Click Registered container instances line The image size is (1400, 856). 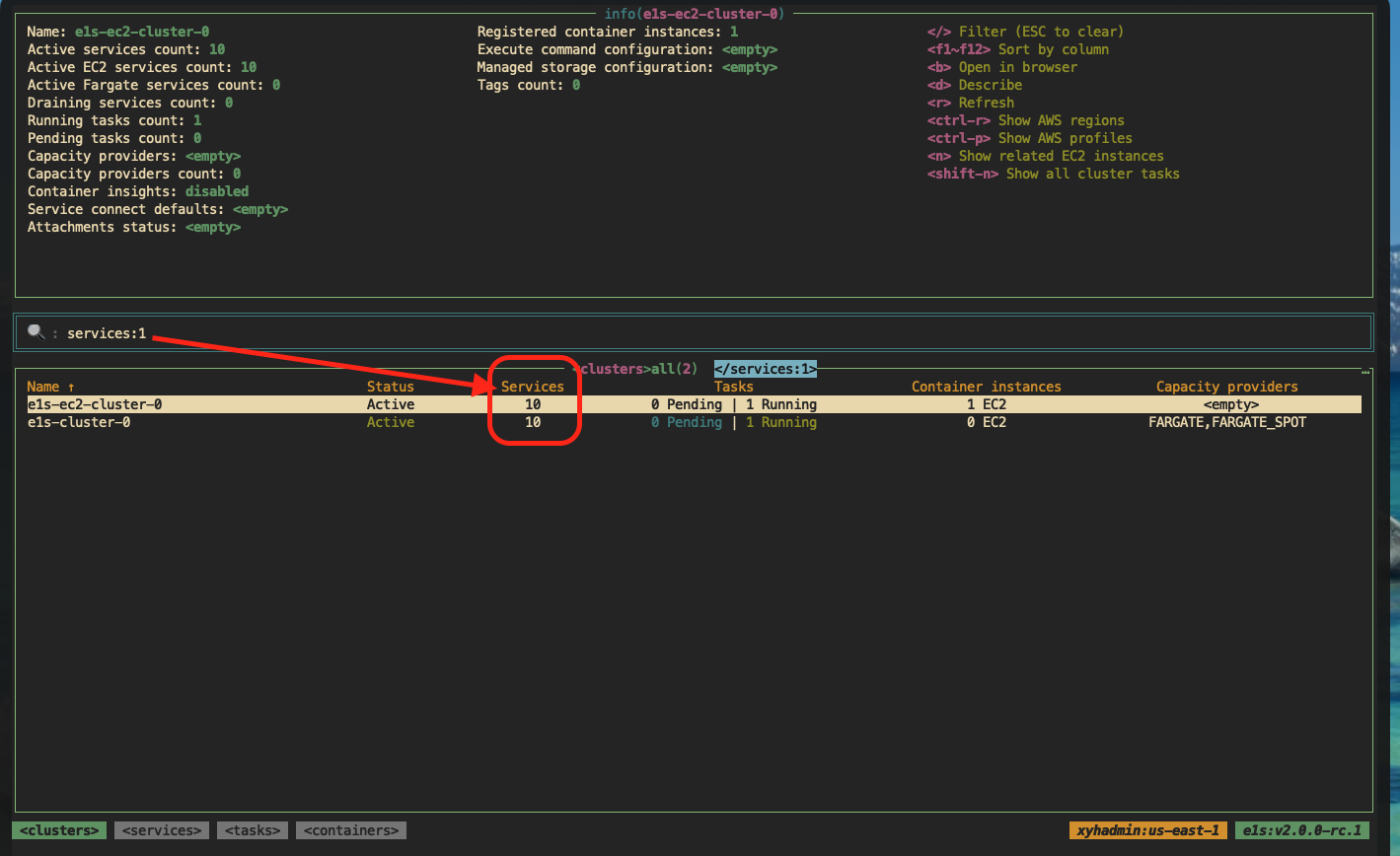(608, 32)
